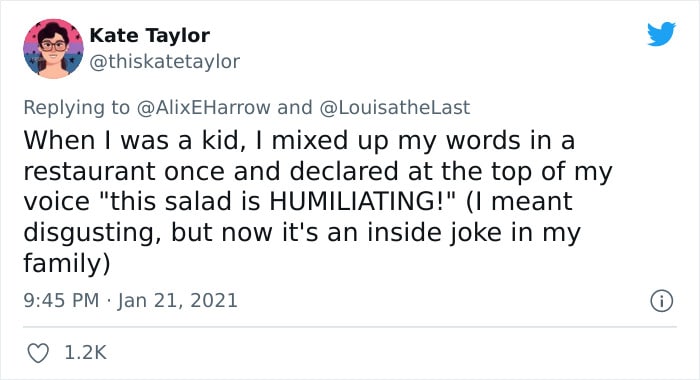Click the Jan 21, 2021 date

178,300
